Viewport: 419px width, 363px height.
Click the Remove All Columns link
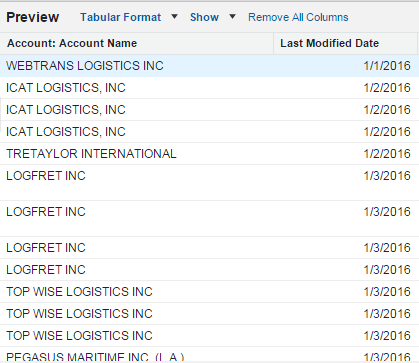[298, 17]
